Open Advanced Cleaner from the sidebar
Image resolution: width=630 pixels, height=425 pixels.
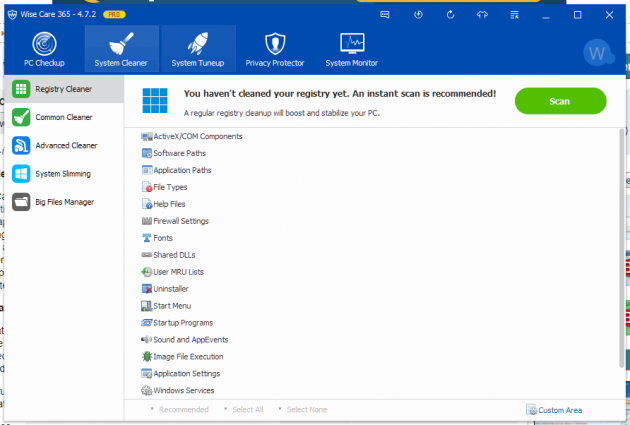coord(66,145)
